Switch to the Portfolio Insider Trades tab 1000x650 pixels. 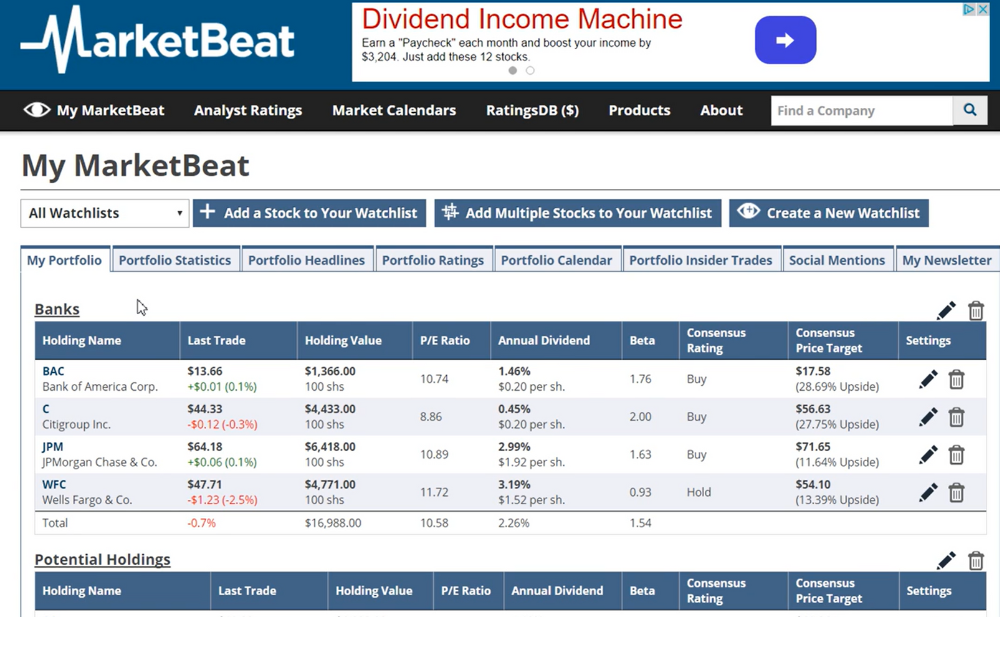pyautogui.click(x=700, y=260)
